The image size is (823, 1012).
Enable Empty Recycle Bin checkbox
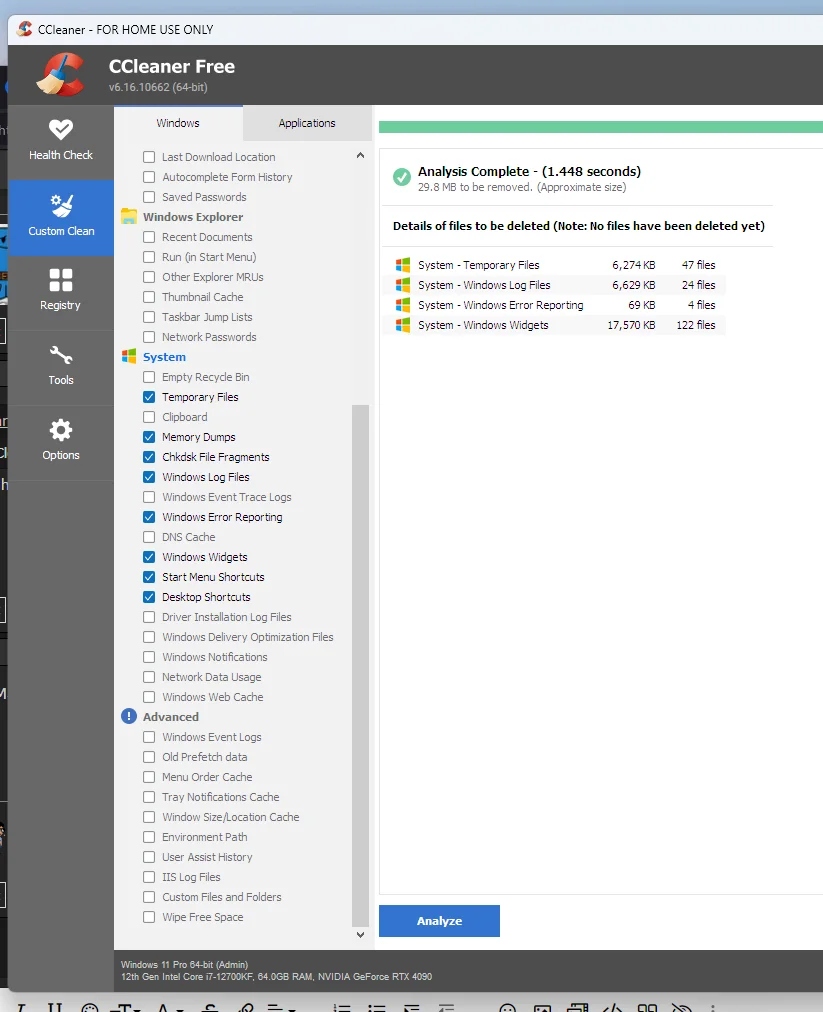tap(149, 377)
